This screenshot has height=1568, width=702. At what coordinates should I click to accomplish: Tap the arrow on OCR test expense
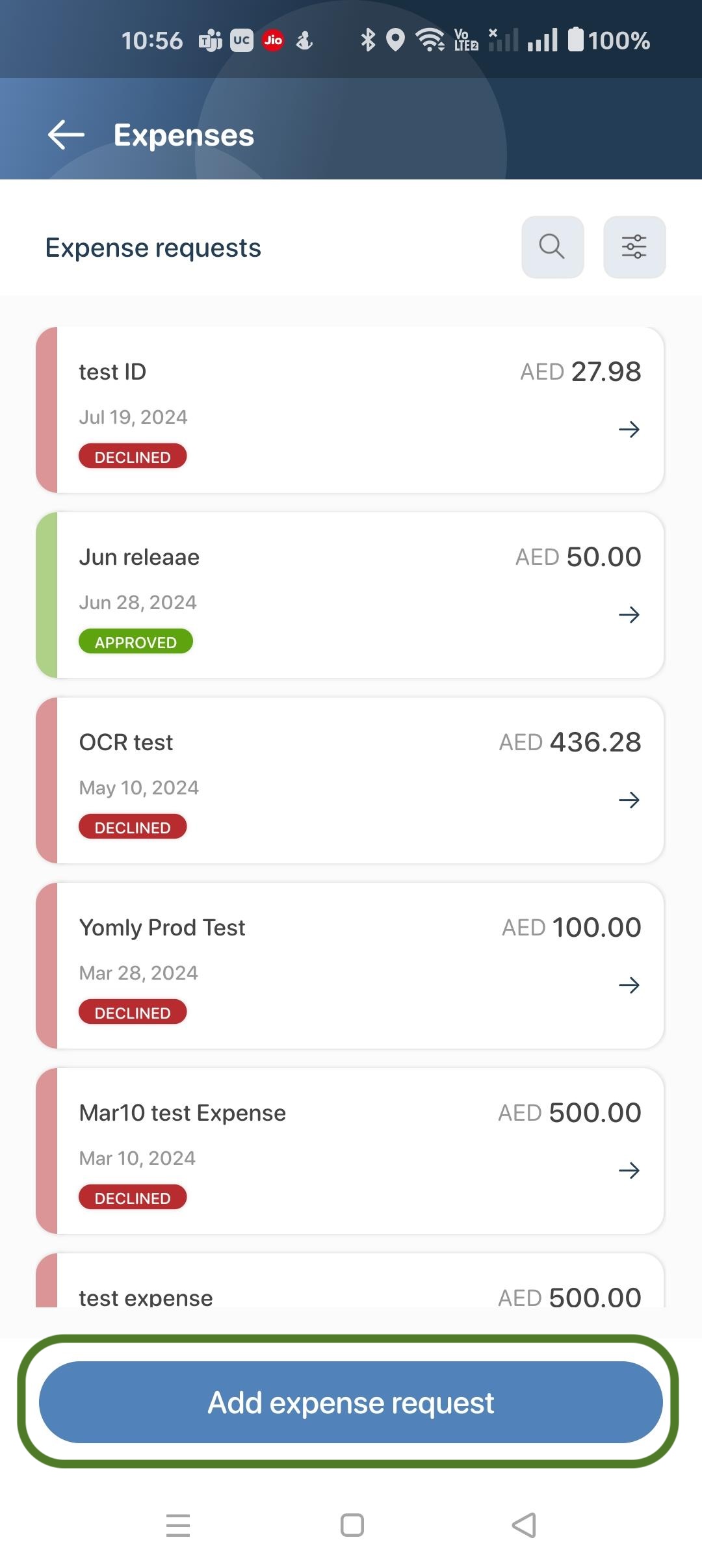pyautogui.click(x=629, y=800)
